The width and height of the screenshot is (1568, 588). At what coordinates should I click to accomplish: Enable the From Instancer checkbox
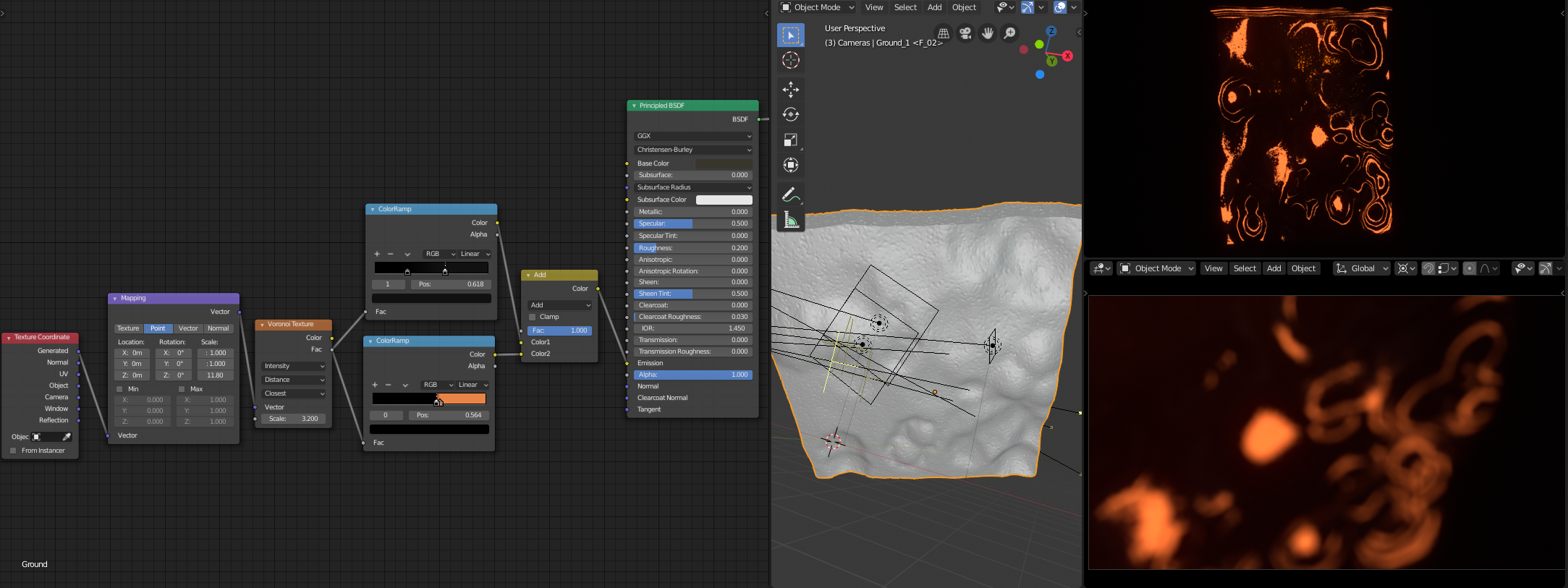pos(13,451)
